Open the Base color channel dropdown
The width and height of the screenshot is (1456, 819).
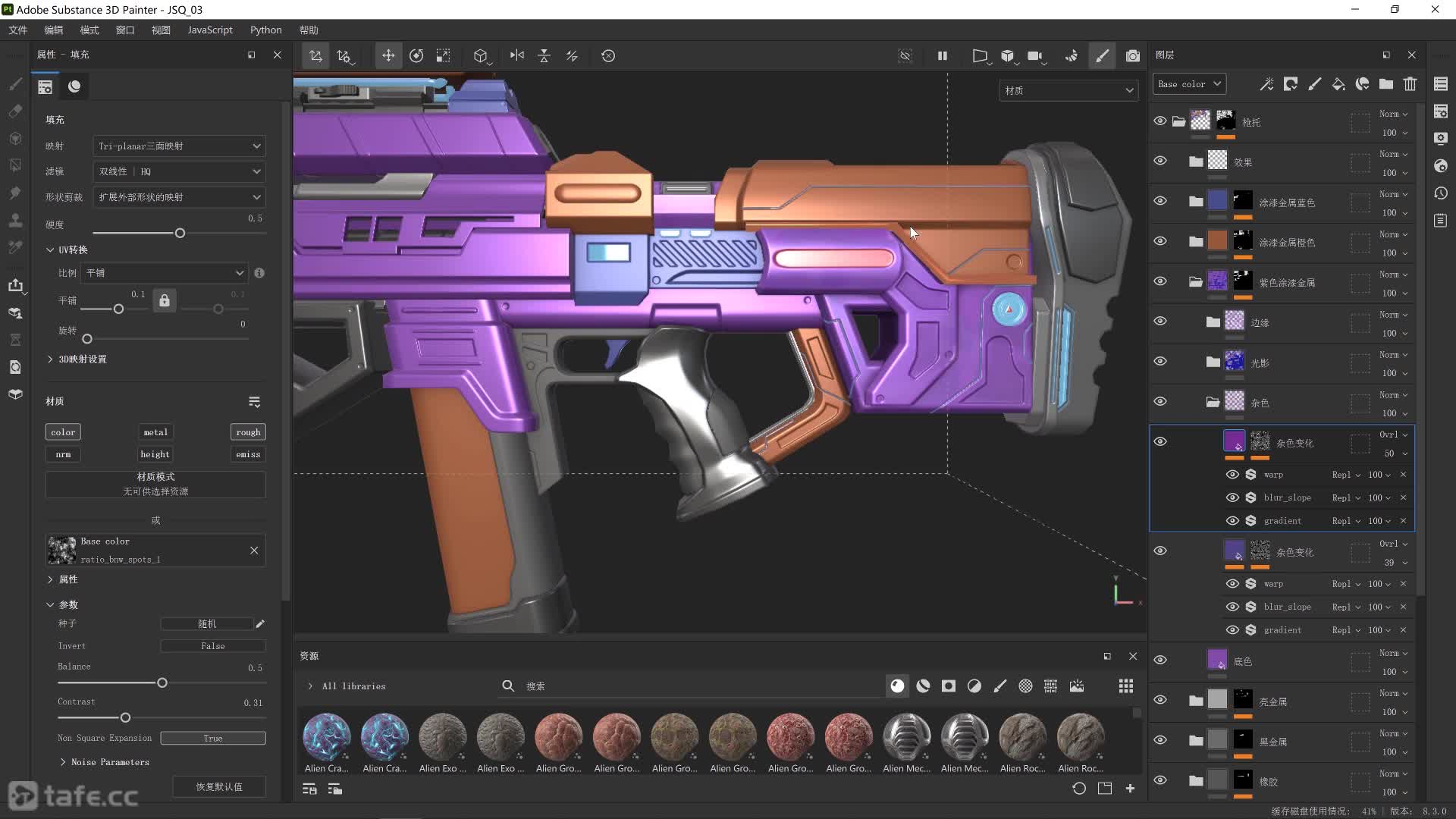(1189, 84)
